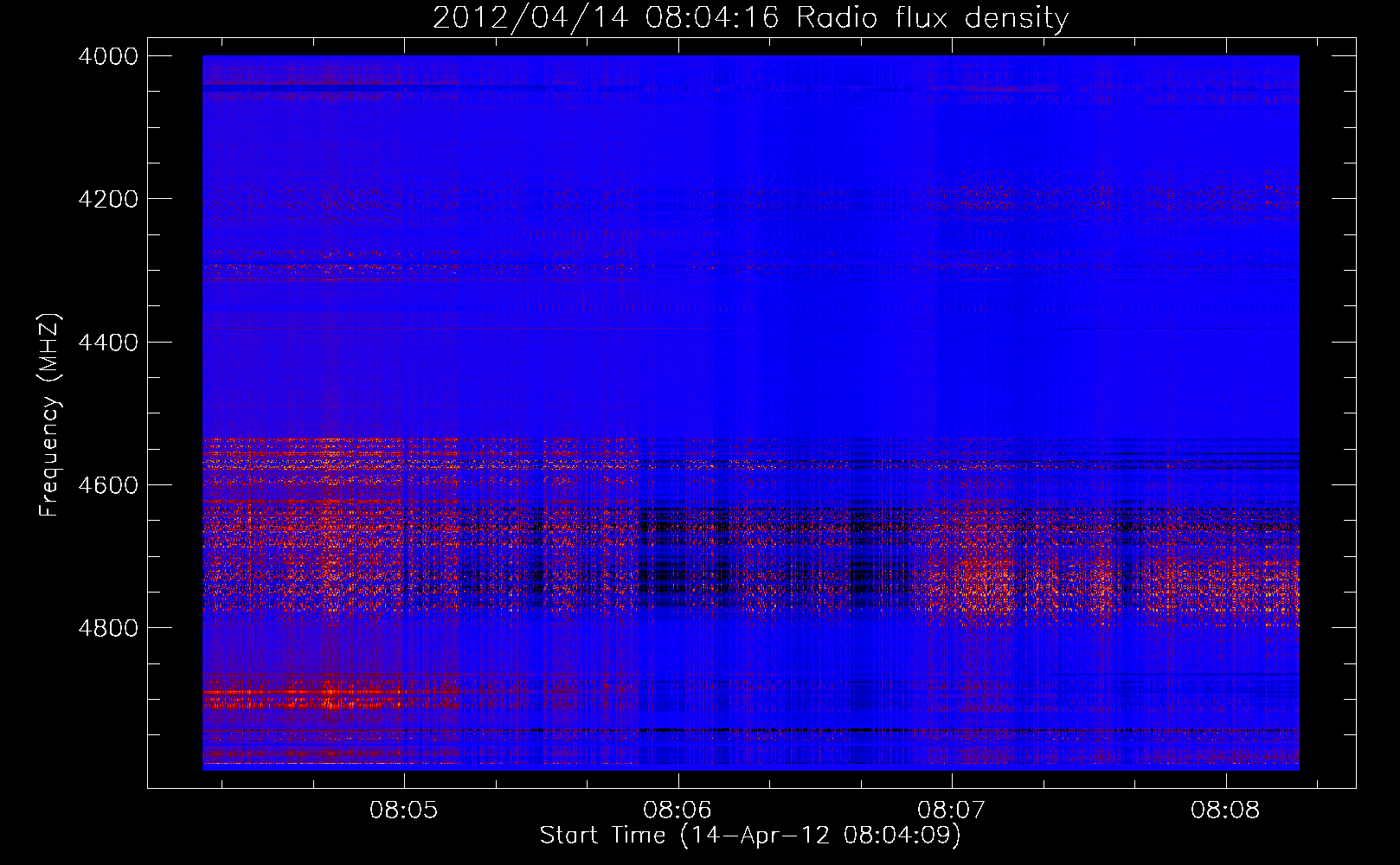This screenshot has width=1400, height=865.
Task: Select the 4200 frequency tick label
Action: tap(108, 199)
